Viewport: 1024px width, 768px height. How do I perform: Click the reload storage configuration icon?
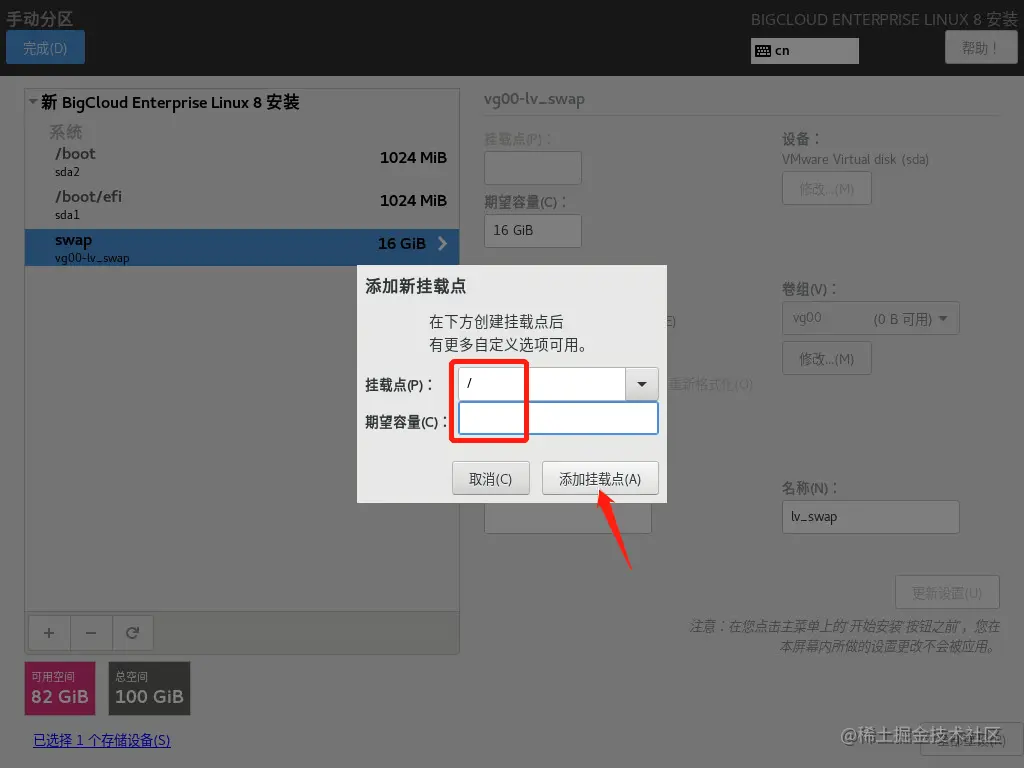(133, 633)
